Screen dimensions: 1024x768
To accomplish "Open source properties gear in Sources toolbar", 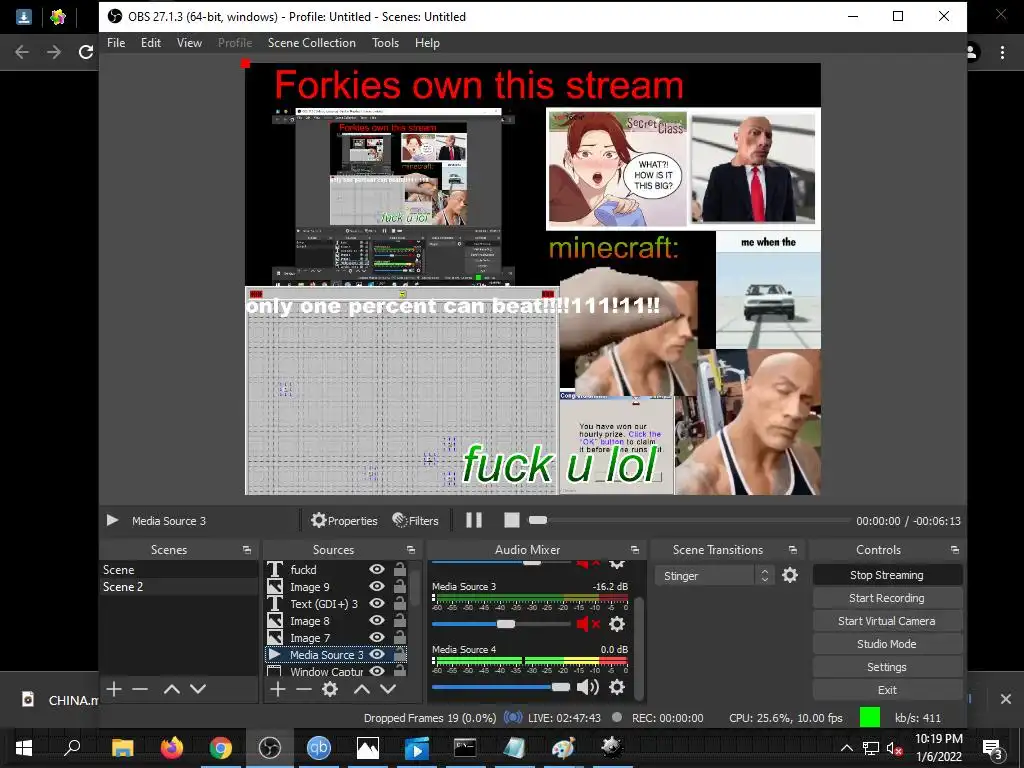I will point(330,689).
